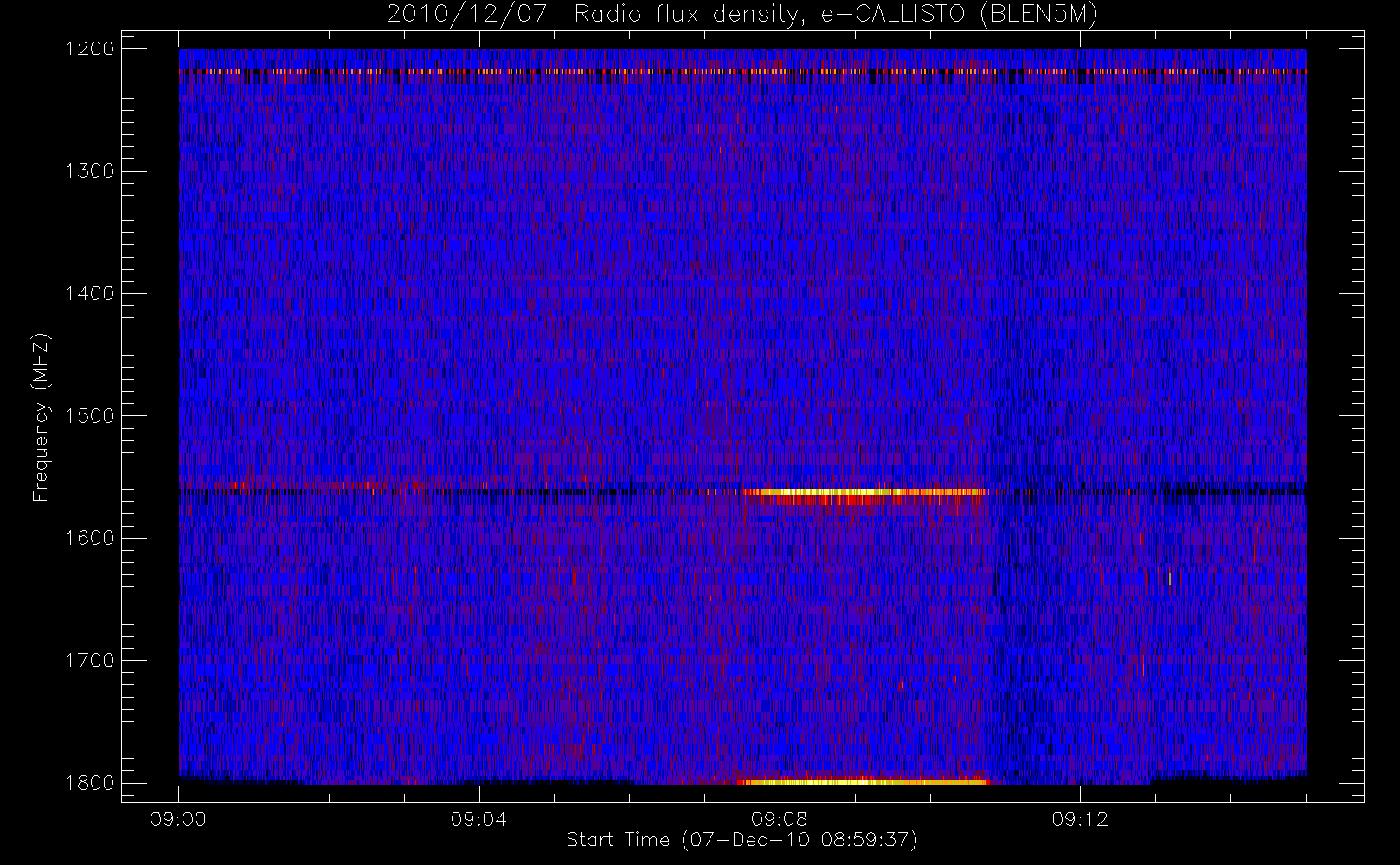This screenshot has height=865, width=1400.
Task: Click the plot title mentioning e-CALLISTO (BLEN5M)
Action: click(742, 15)
